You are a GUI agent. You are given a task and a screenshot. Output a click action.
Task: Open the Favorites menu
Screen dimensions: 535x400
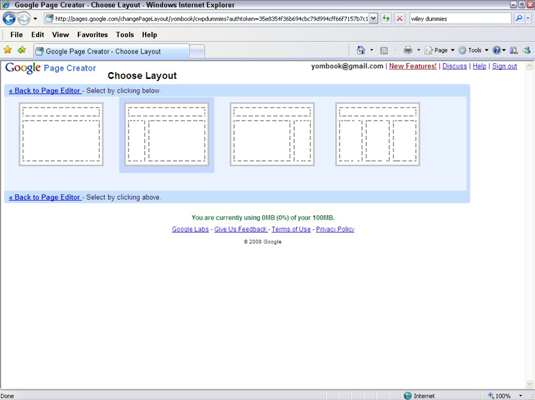click(92, 34)
